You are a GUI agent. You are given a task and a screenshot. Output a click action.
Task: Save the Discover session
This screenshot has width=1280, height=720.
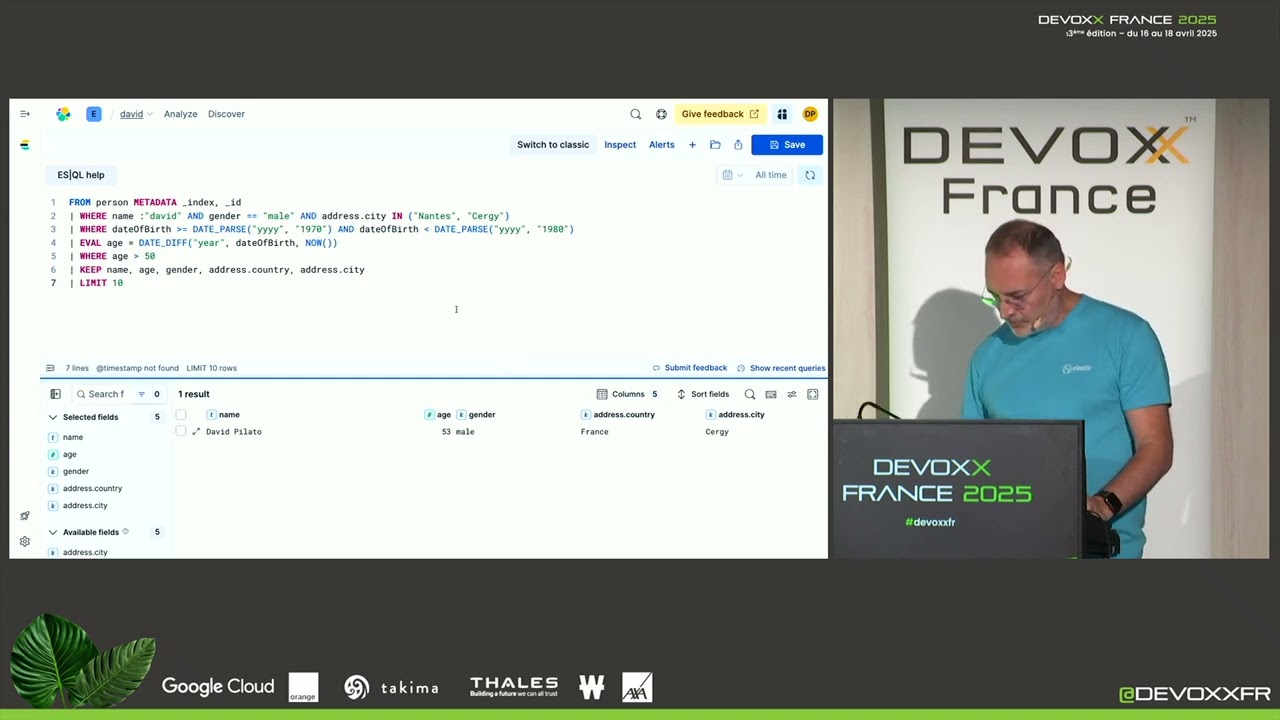click(787, 145)
